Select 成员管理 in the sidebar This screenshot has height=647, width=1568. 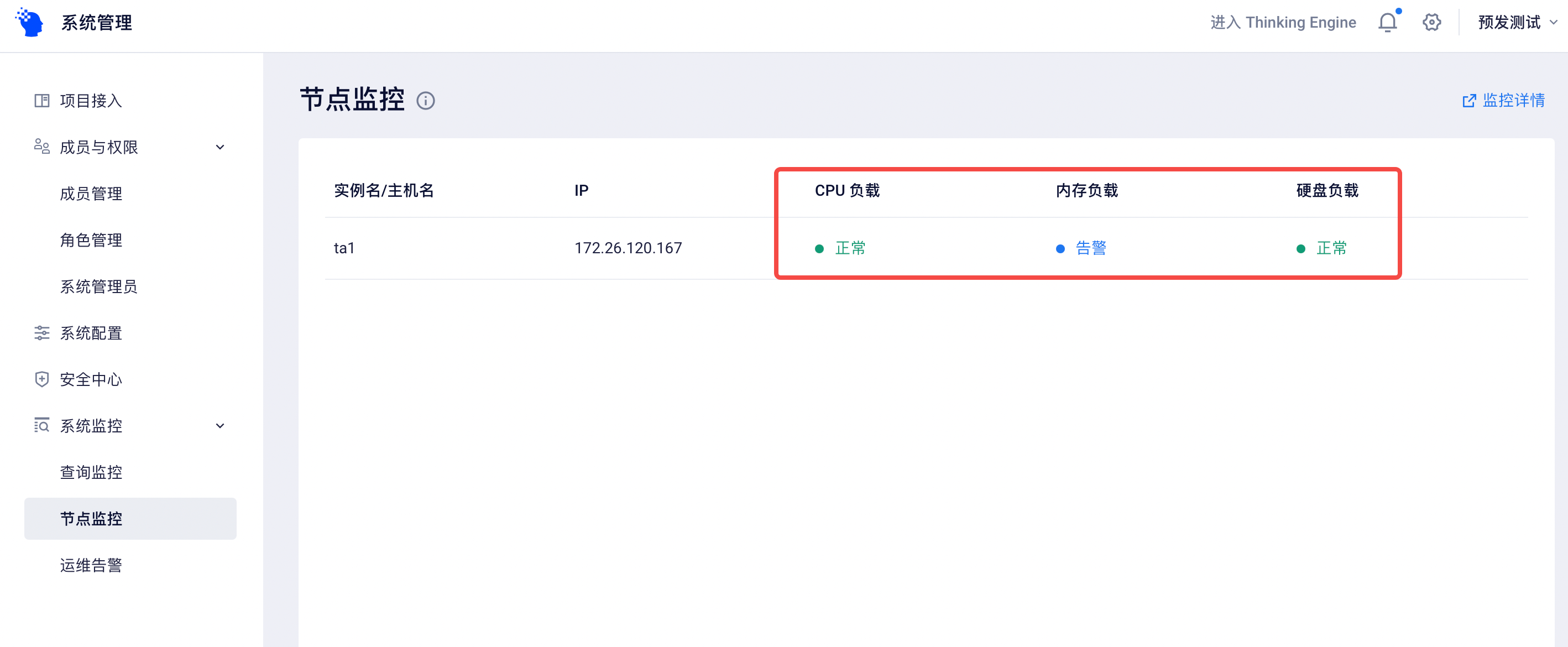pyautogui.click(x=91, y=194)
